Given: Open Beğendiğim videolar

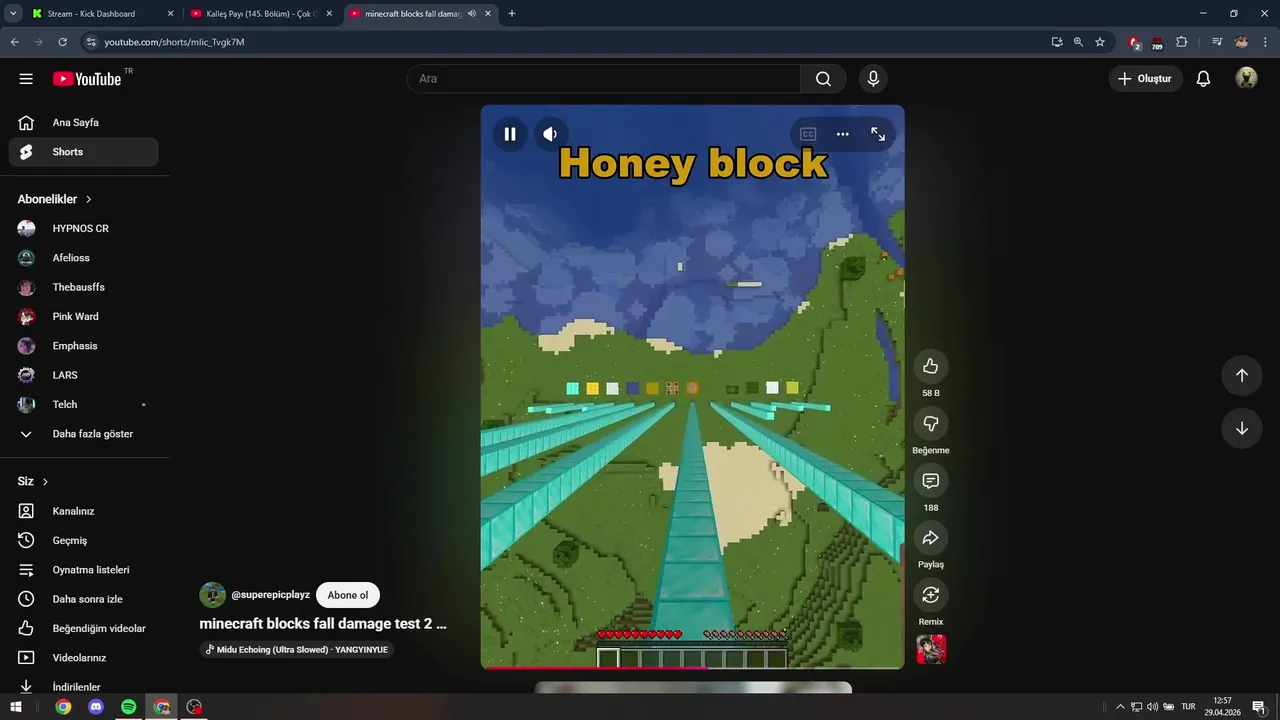Looking at the screenshot, I should point(84,629).
